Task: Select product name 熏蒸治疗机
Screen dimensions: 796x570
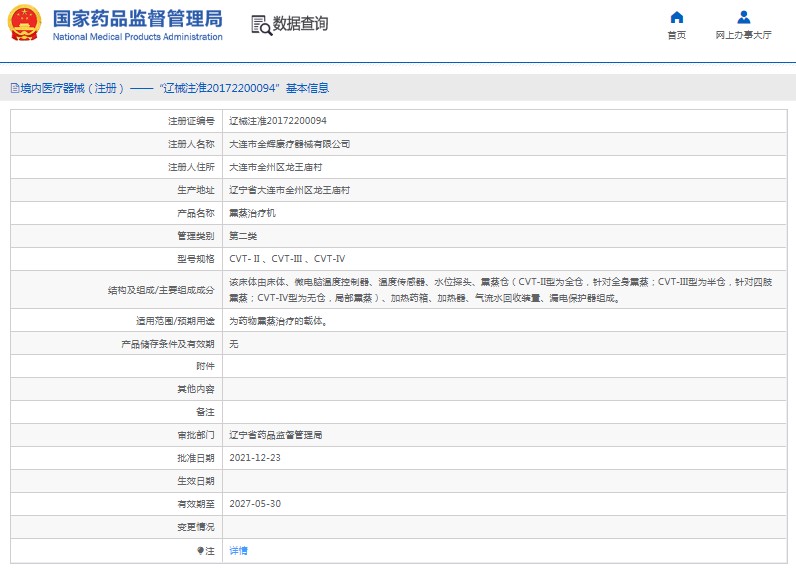Action: (252, 213)
